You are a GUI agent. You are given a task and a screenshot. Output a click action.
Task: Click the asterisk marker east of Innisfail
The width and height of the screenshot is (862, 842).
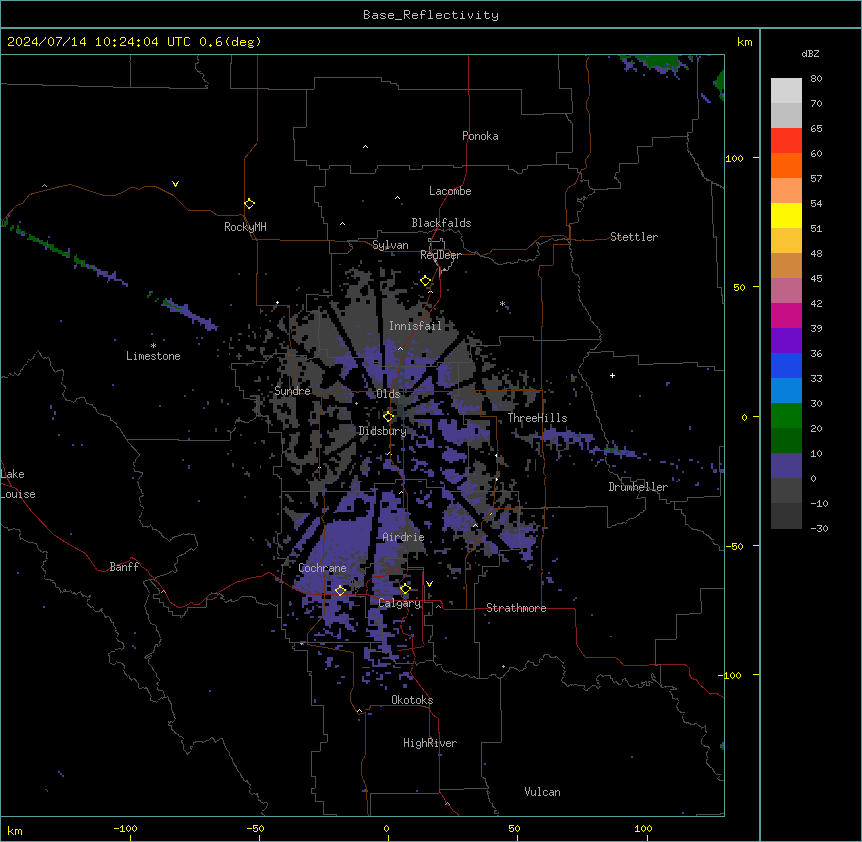pyautogui.click(x=502, y=303)
